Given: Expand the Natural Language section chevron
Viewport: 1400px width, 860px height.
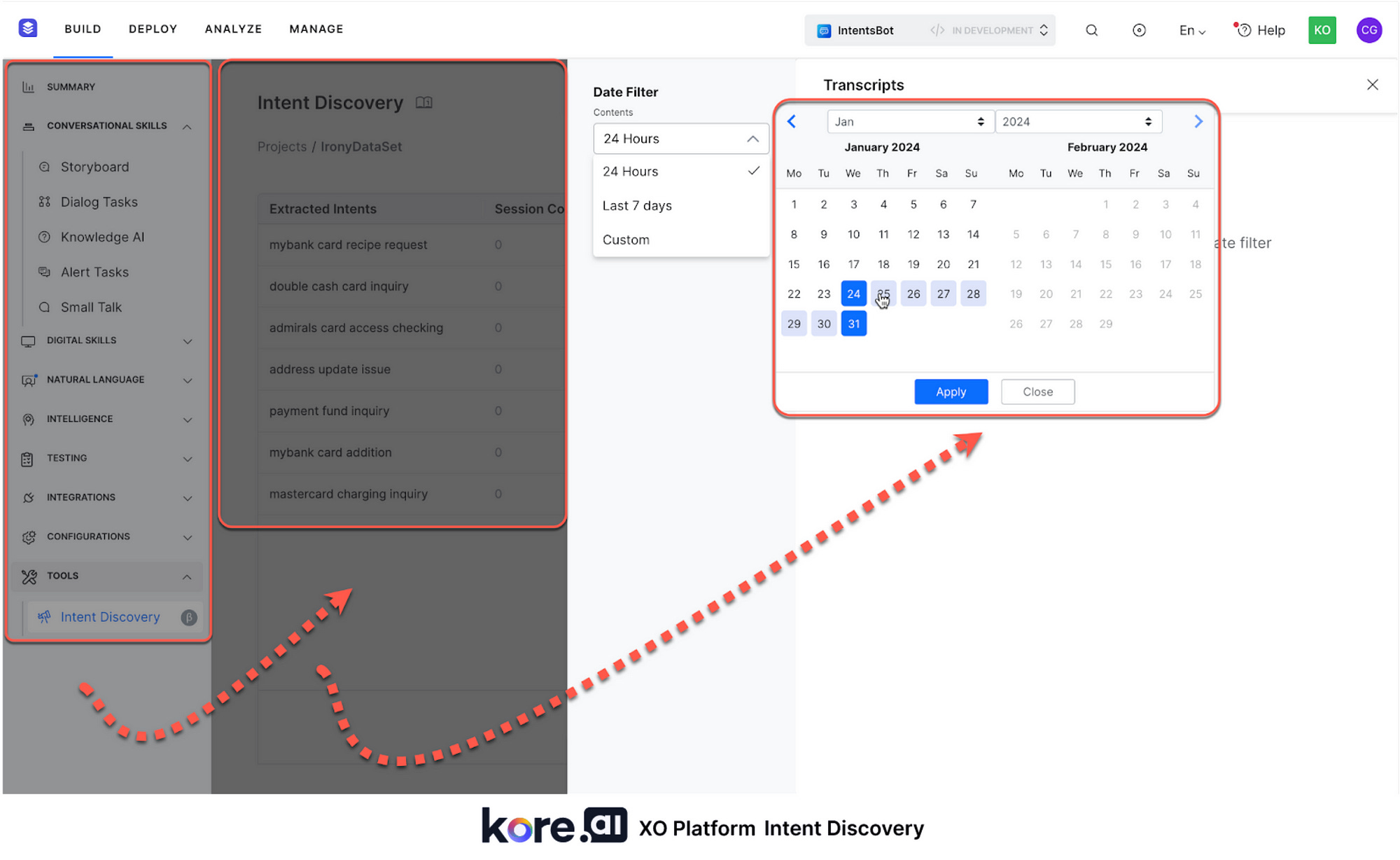Looking at the screenshot, I should (188, 380).
